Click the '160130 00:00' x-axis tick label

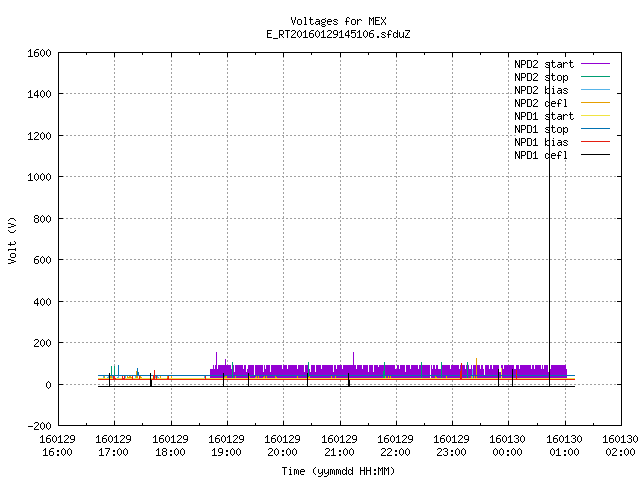(507, 446)
